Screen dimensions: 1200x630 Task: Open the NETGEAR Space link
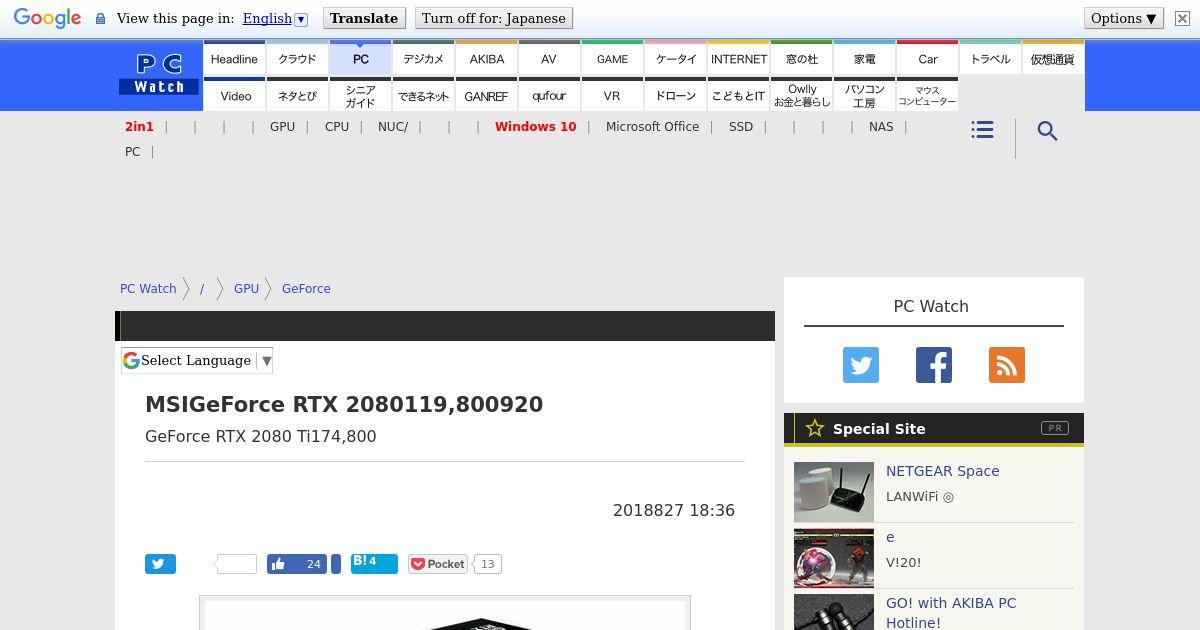pos(942,471)
